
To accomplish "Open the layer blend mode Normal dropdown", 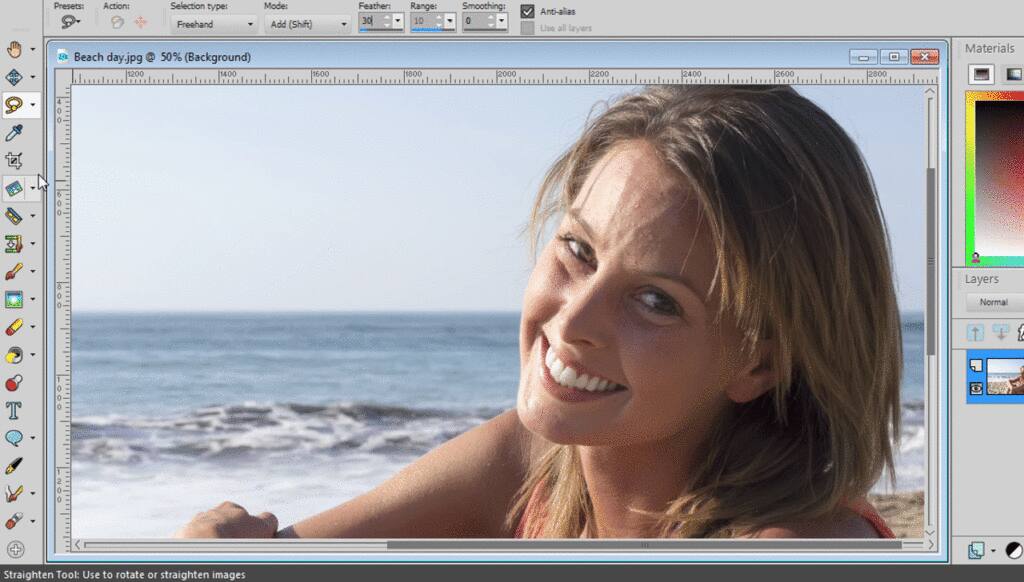I will click(994, 302).
